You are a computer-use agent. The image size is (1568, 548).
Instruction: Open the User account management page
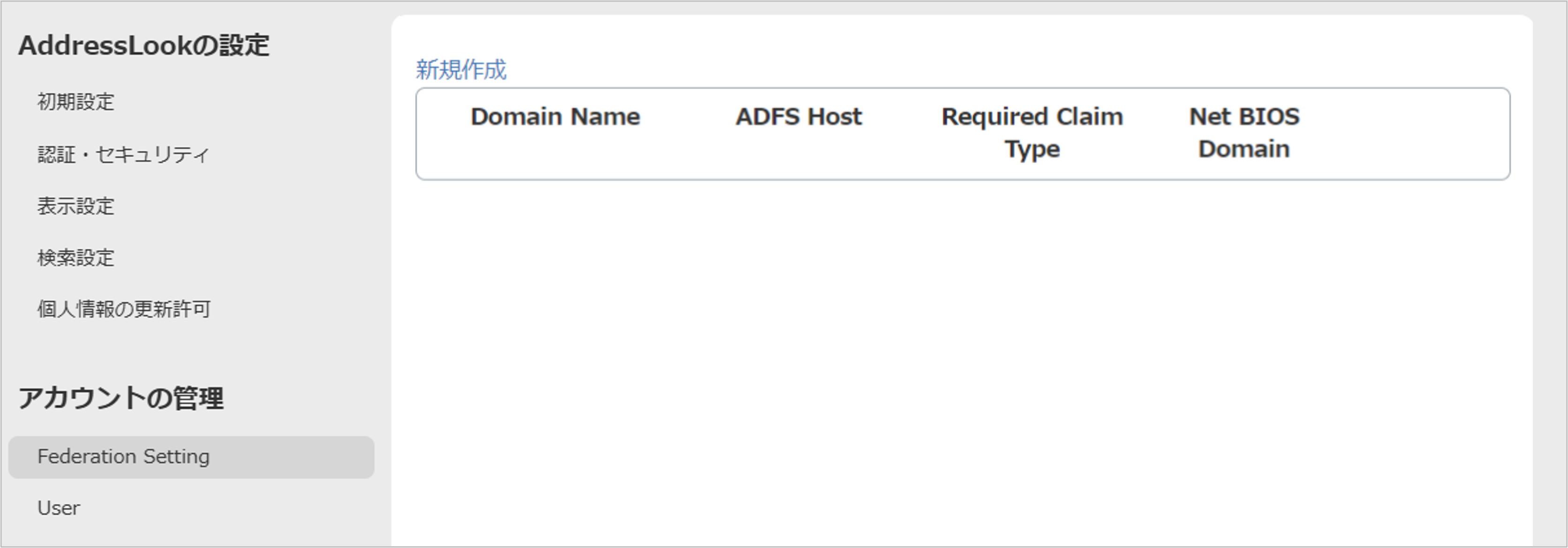tap(59, 508)
